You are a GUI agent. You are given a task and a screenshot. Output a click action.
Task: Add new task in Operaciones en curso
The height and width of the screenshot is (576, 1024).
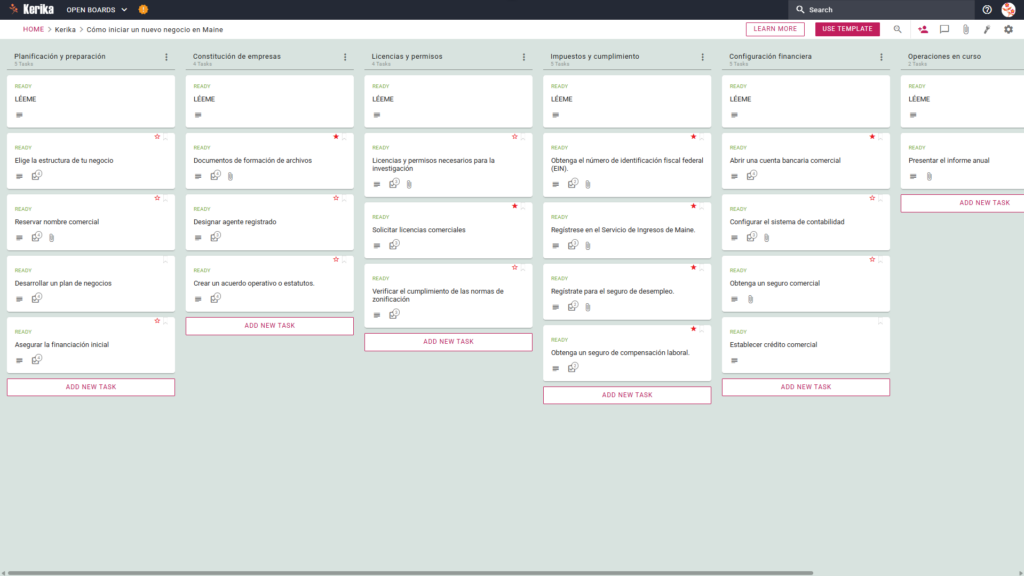(x=962, y=203)
